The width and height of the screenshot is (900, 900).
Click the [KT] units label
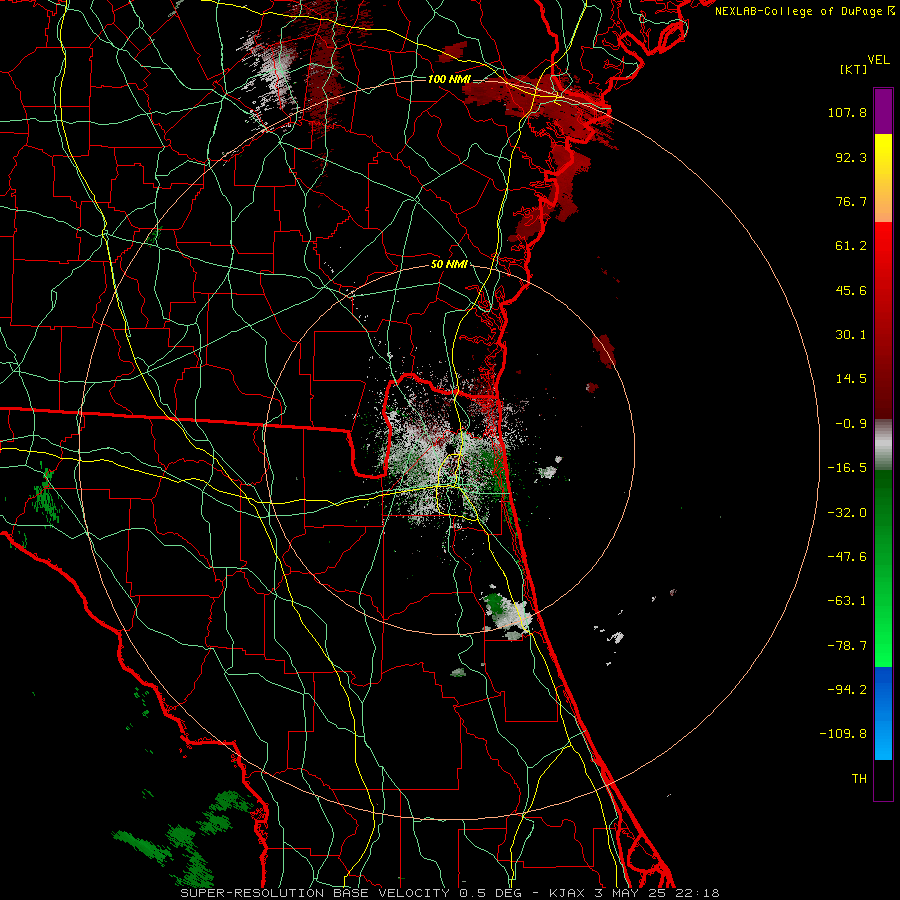[853, 69]
